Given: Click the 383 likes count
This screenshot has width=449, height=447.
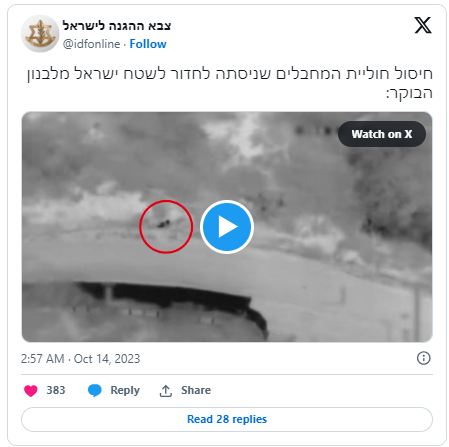Looking at the screenshot, I should pyautogui.click(x=56, y=390).
